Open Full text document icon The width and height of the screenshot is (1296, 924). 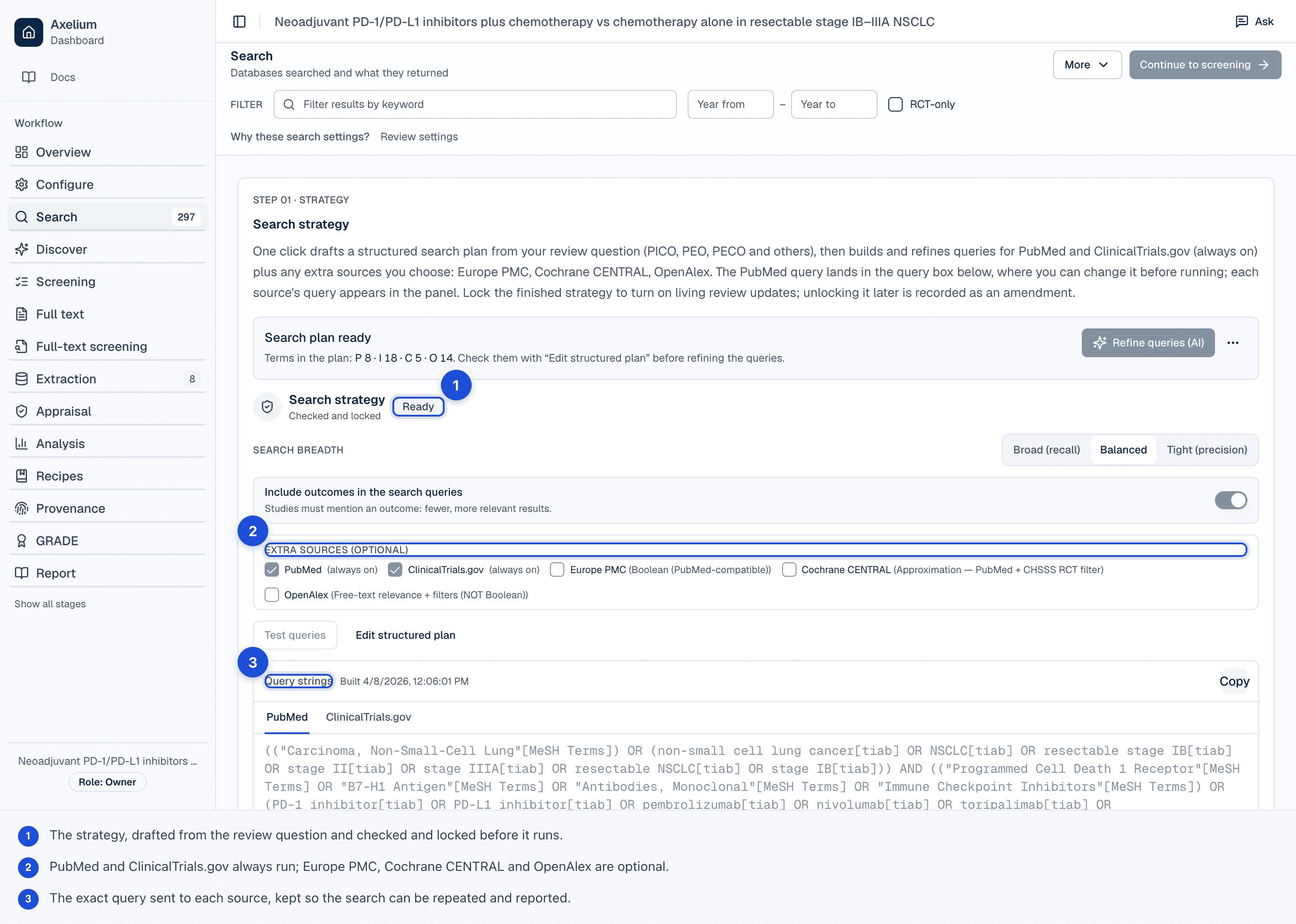point(22,314)
